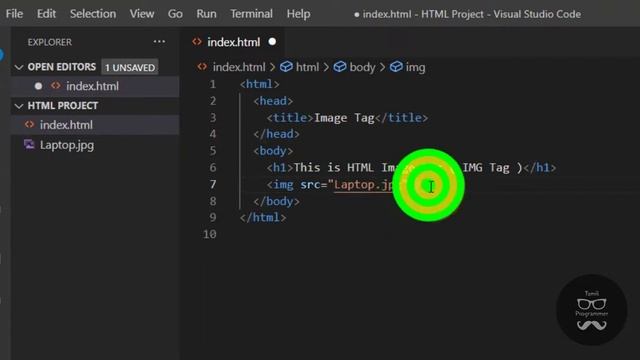The image size is (640, 360).
Task: Click the img breadcrumb element
Action: pyautogui.click(x=415, y=67)
